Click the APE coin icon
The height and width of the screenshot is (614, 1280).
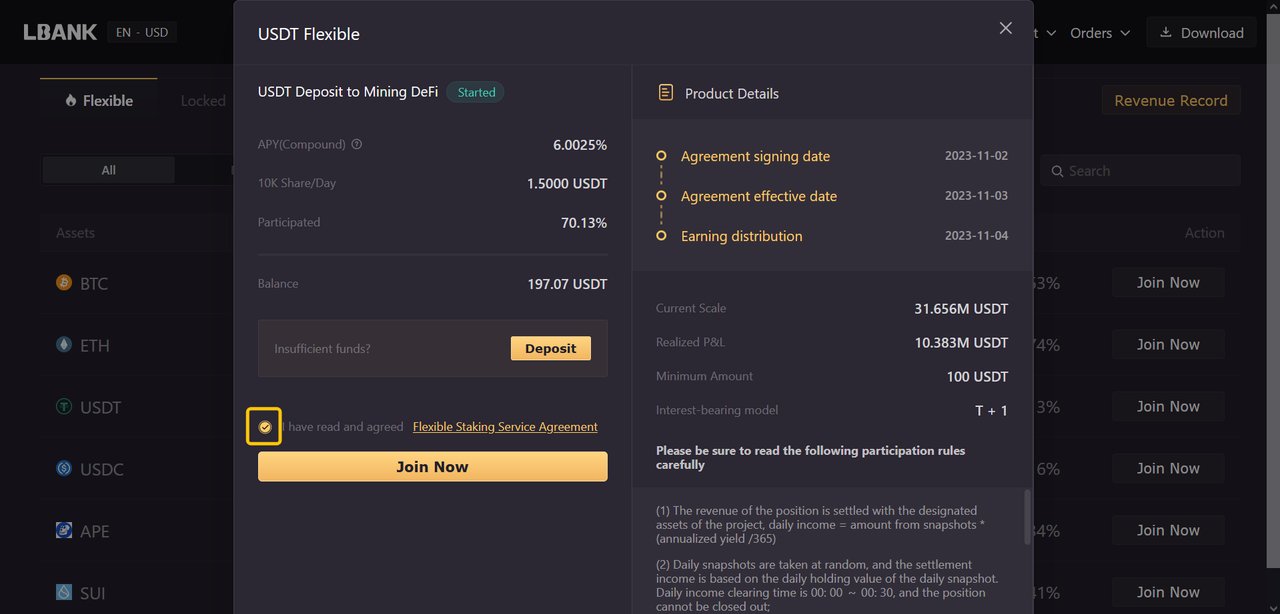[x=64, y=530]
